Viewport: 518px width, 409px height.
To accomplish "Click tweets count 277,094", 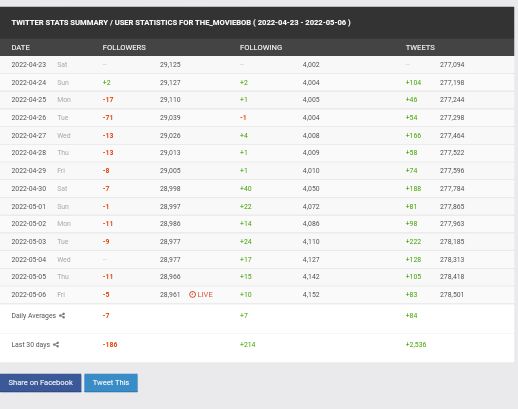I will tap(452, 65).
